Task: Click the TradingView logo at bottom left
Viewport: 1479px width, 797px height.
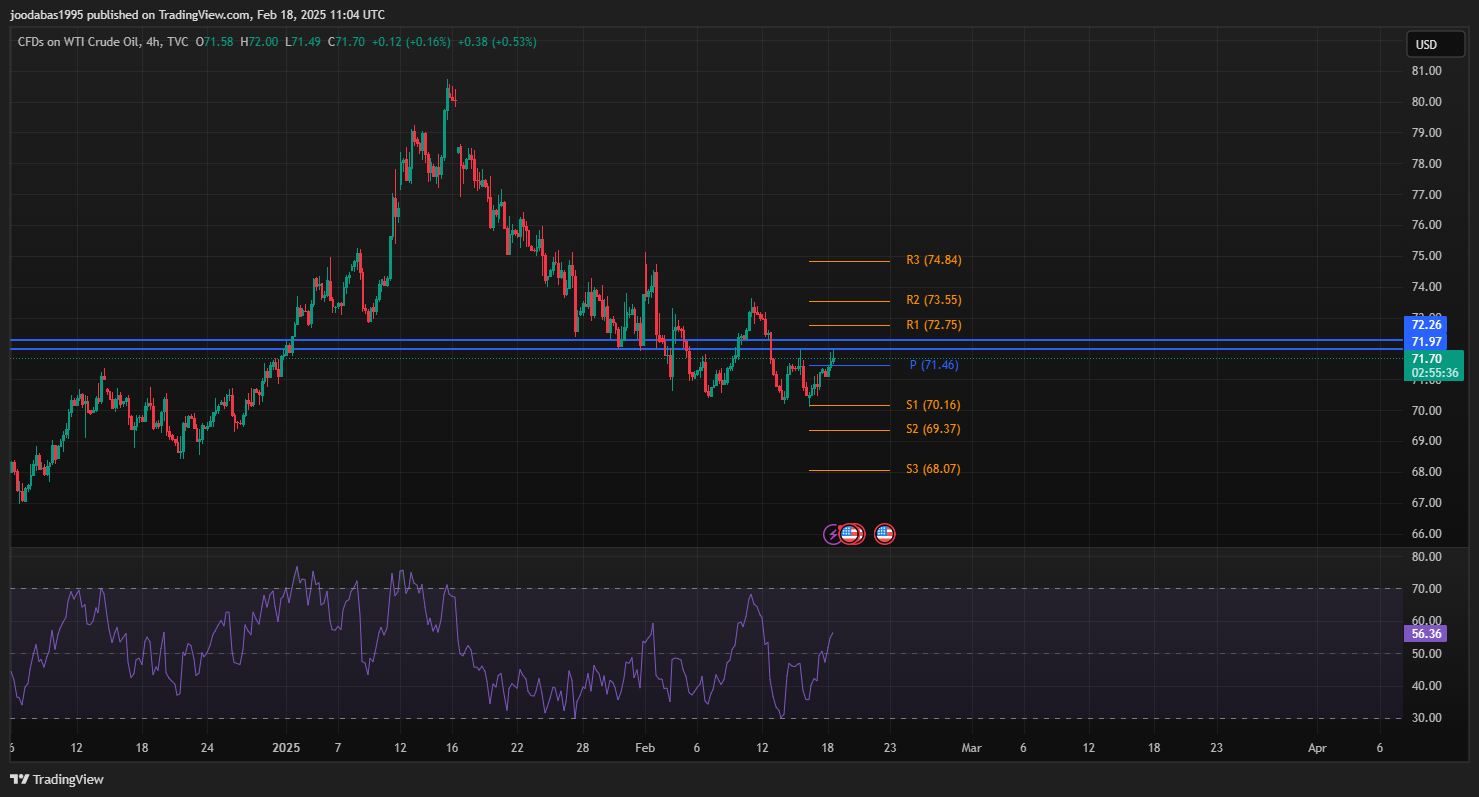Action: click(58, 779)
